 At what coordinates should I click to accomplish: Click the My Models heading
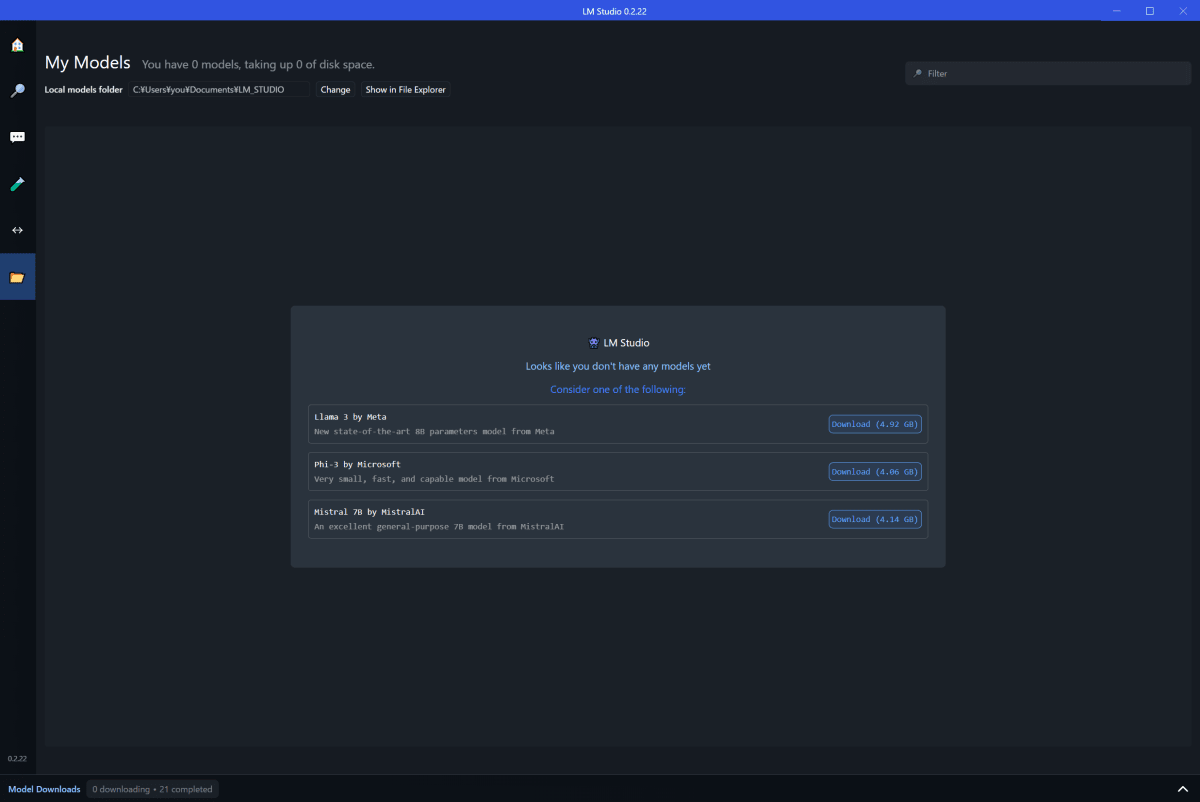[x=88, y=62]
